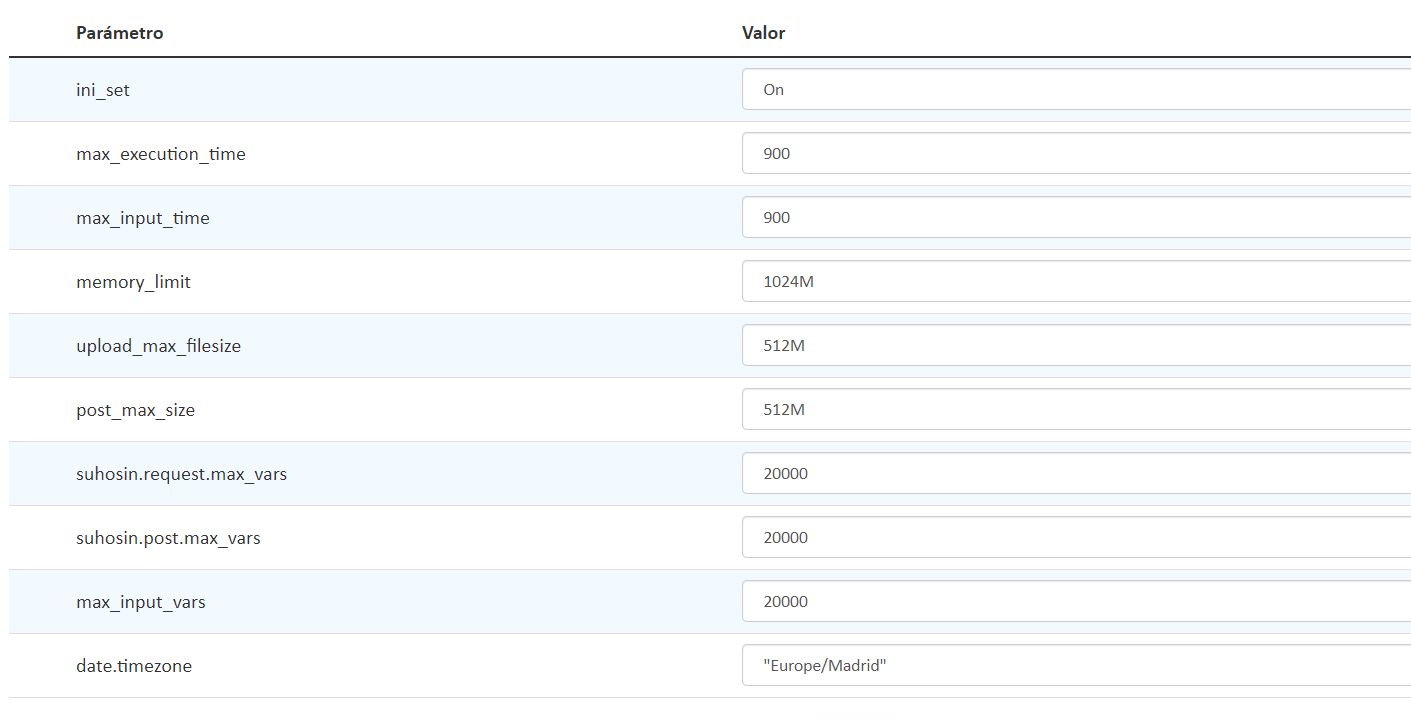Click the date.timezone parameter label
This screenshot has height=718, width=1411.
134,666
